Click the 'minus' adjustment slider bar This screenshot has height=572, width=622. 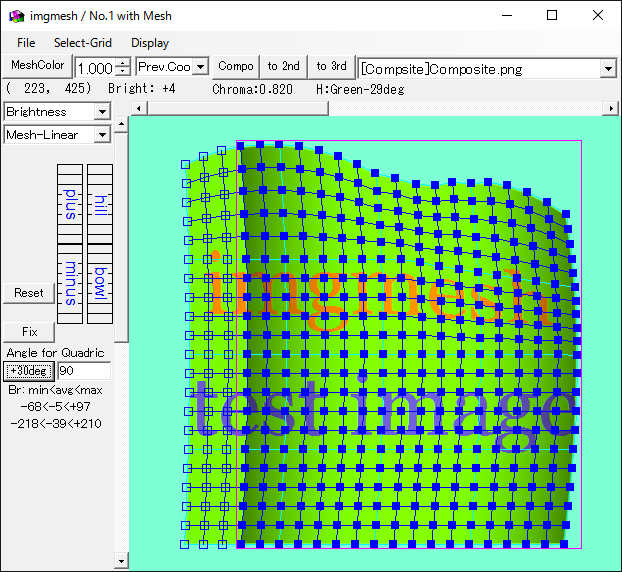(x=70, y=283)
